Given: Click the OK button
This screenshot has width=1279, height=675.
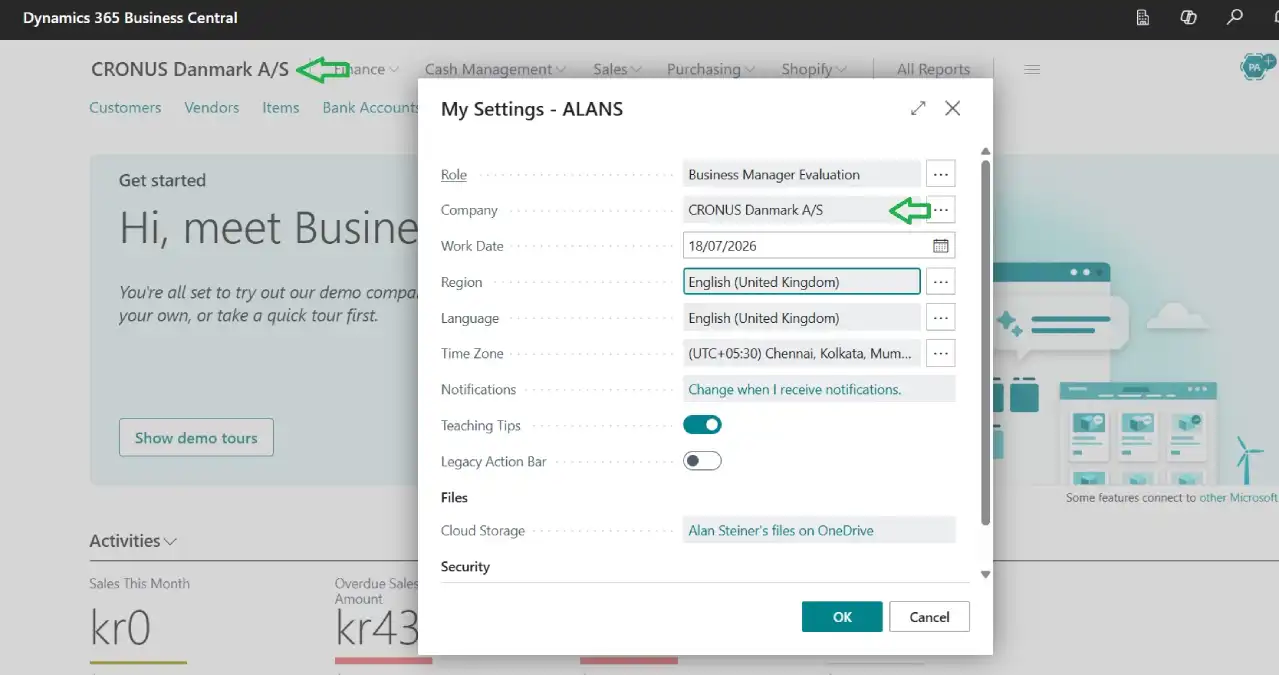Looking at the screenshot, I should click(842, 617).
